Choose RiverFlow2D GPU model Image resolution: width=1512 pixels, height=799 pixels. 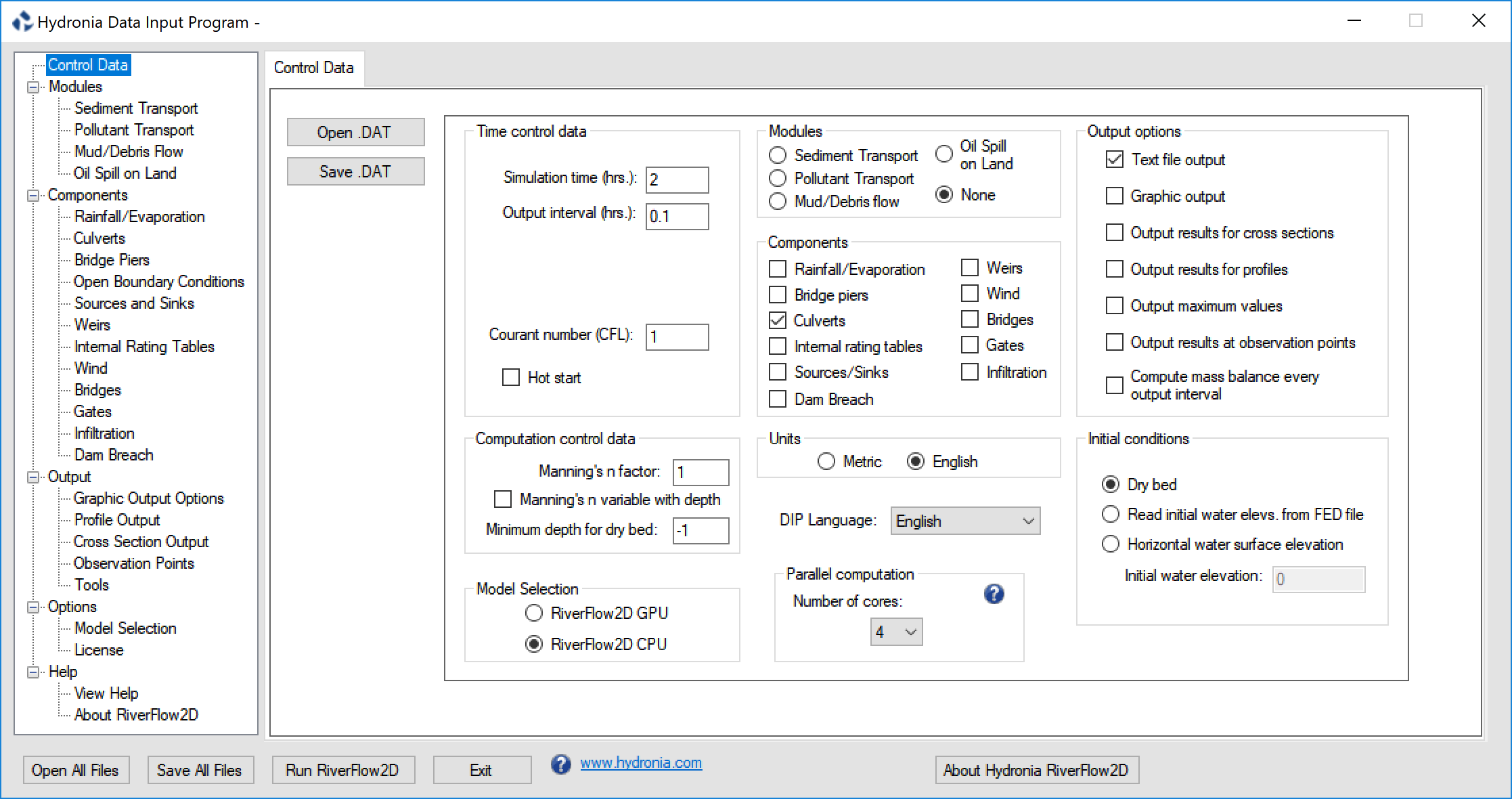tap(534, 613)
